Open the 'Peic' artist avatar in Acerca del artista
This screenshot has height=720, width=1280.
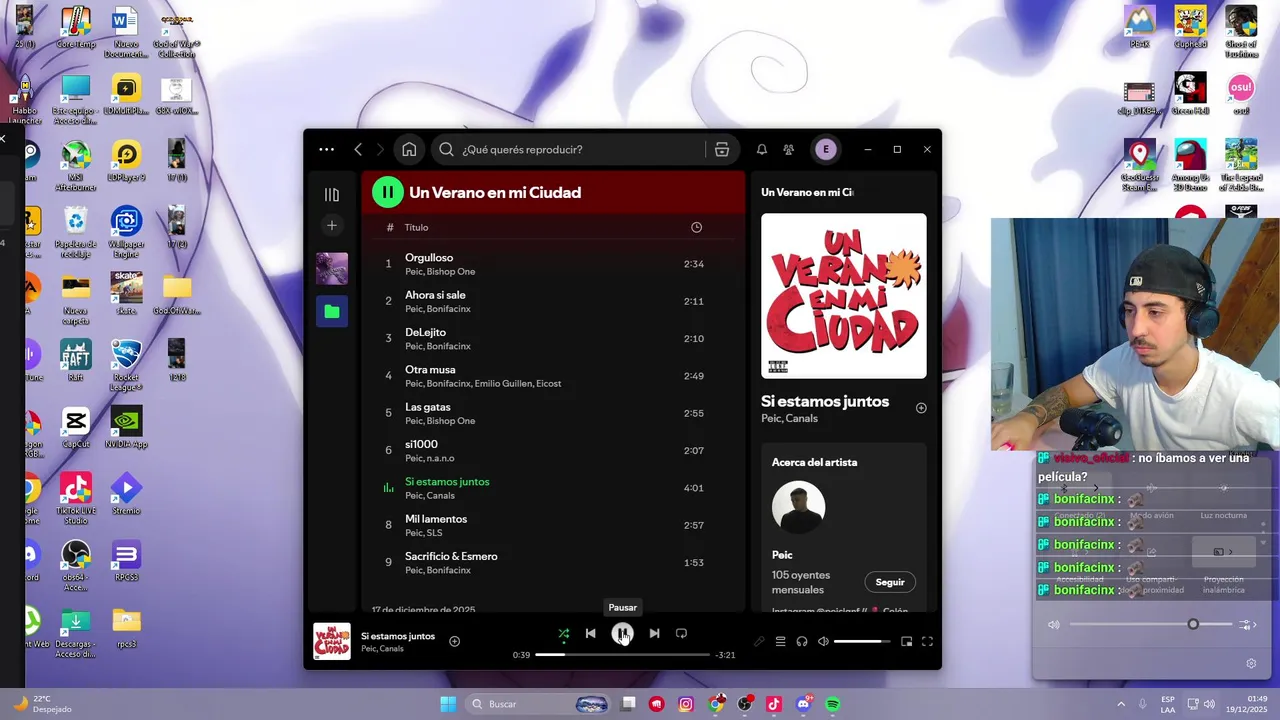pos(798,507)
